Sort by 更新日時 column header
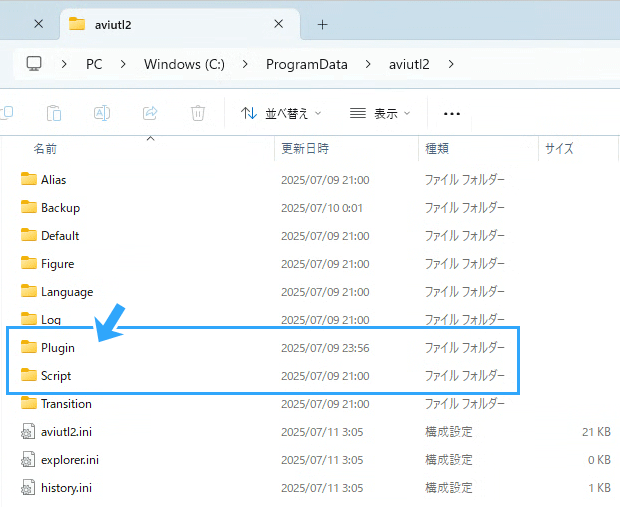The height and width of the screenshot is (507, 620). tap(305, 149)
